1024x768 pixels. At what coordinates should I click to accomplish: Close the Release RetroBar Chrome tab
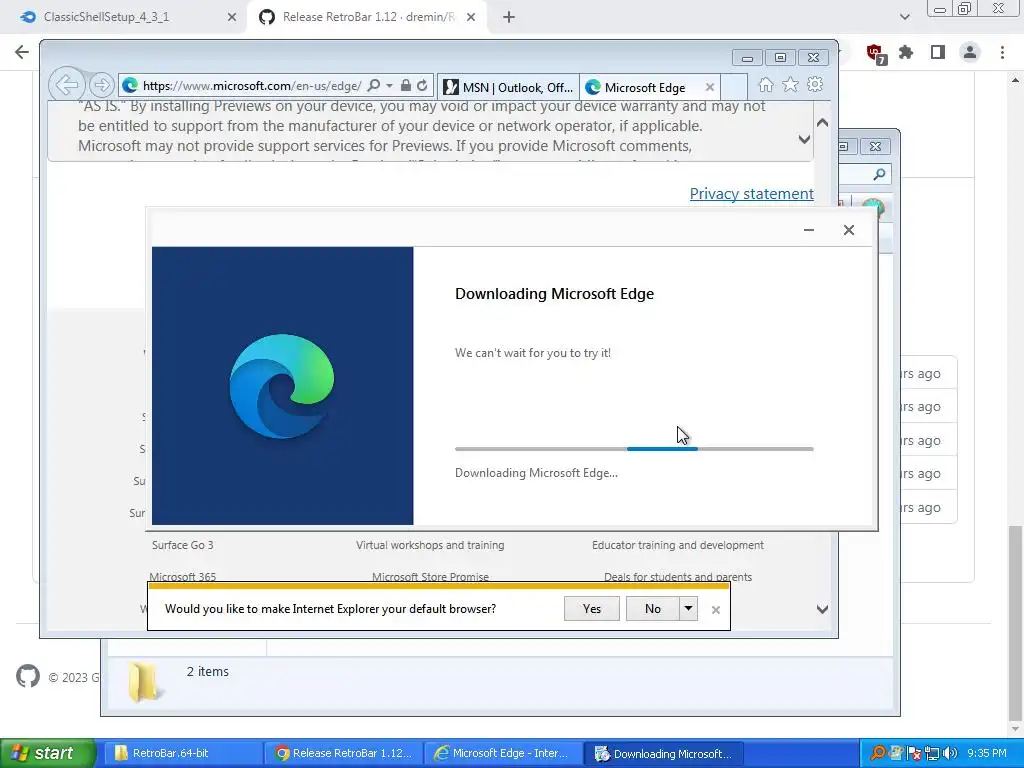[x=471, y=17]
